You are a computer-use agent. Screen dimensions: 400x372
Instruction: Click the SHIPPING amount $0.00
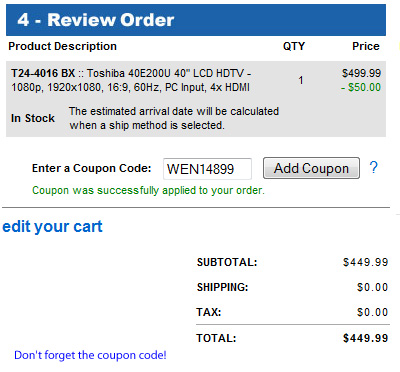click(x=372, y=287)
